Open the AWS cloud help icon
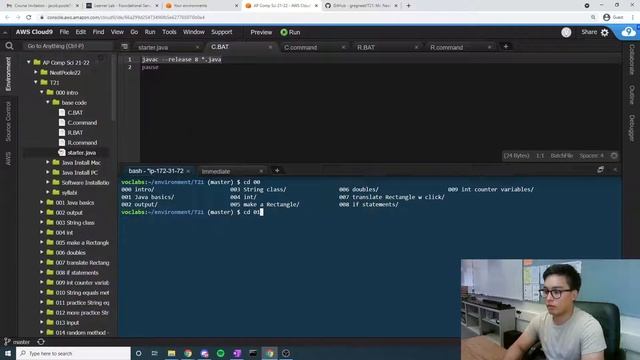This screenshot has height=360, width=640. click(628, 32)
